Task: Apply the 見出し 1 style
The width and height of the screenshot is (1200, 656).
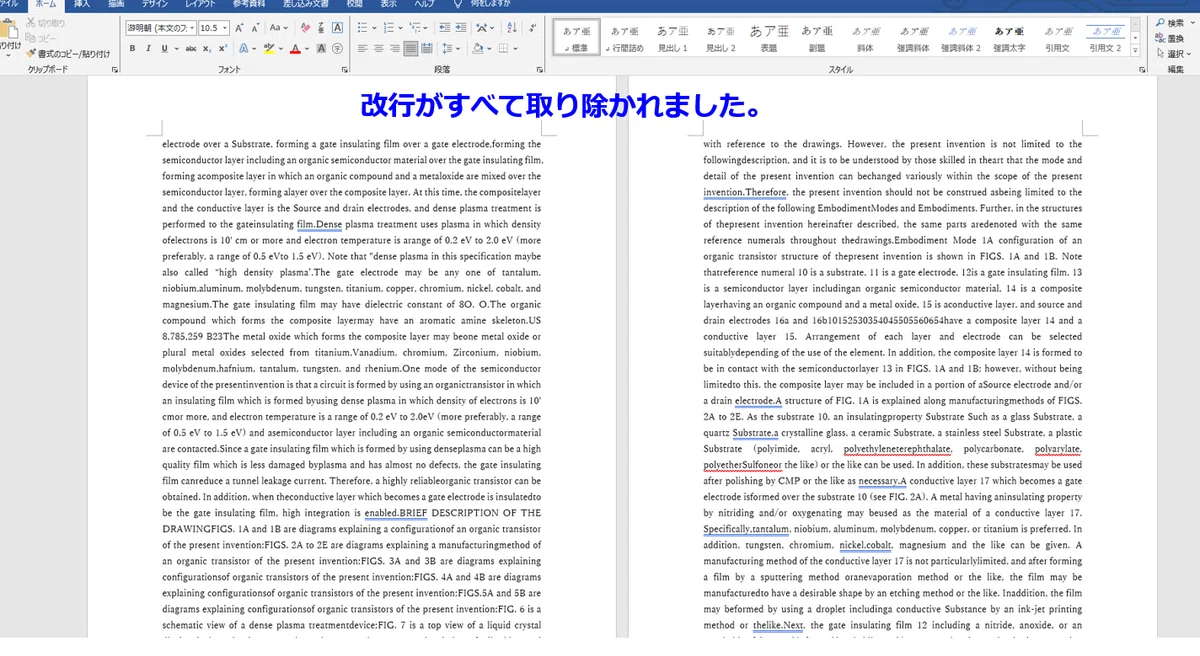Action: click(x=672, y=38)
